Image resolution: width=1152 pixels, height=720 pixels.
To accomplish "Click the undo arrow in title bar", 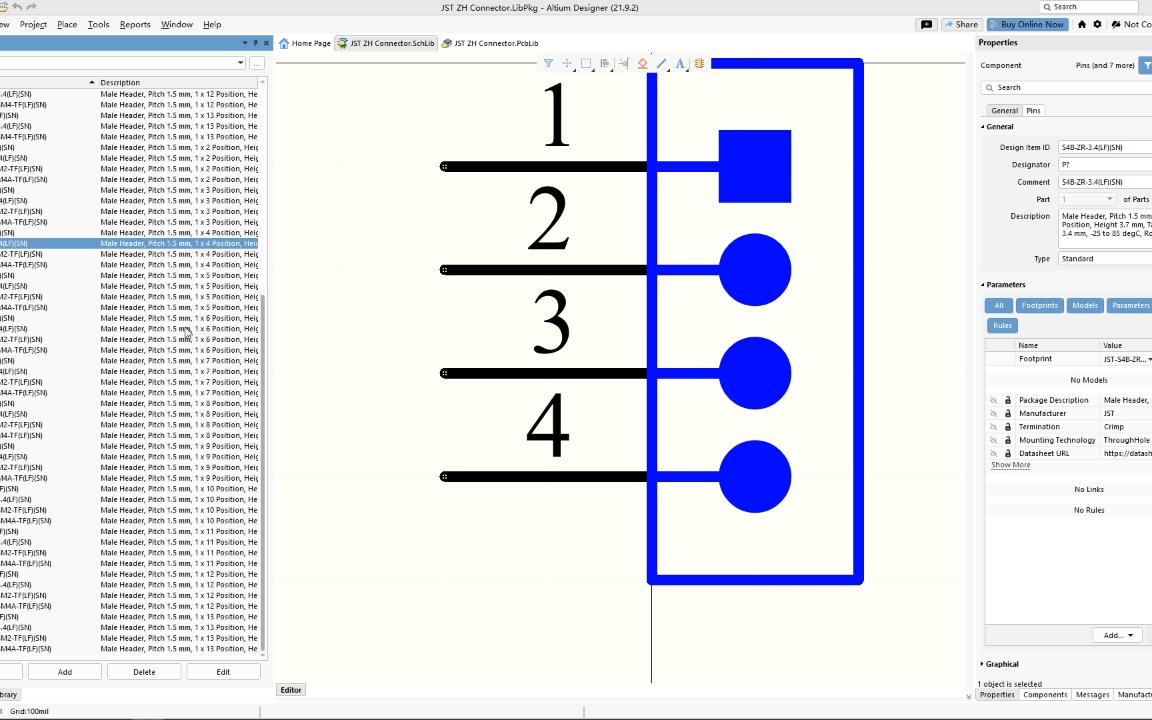I will [17, 7].
